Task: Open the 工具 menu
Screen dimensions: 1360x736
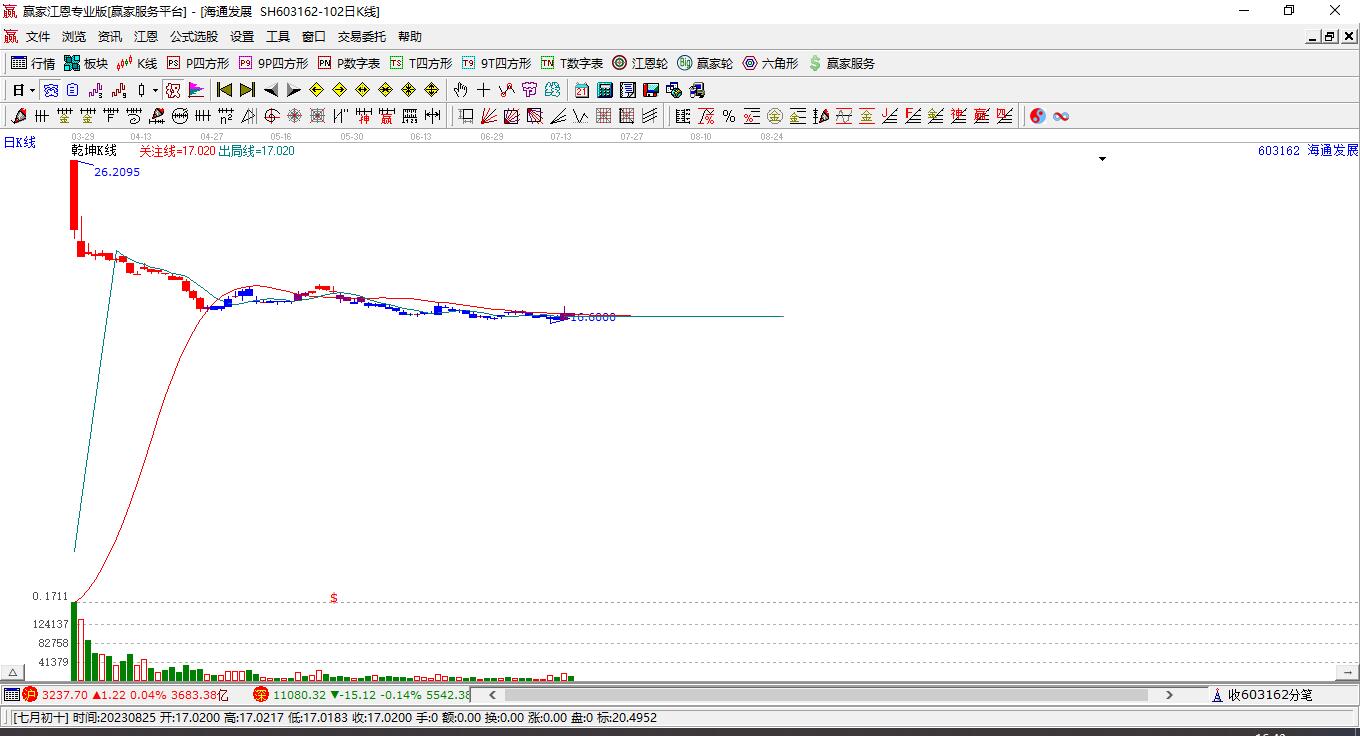Action: [278, 37]
